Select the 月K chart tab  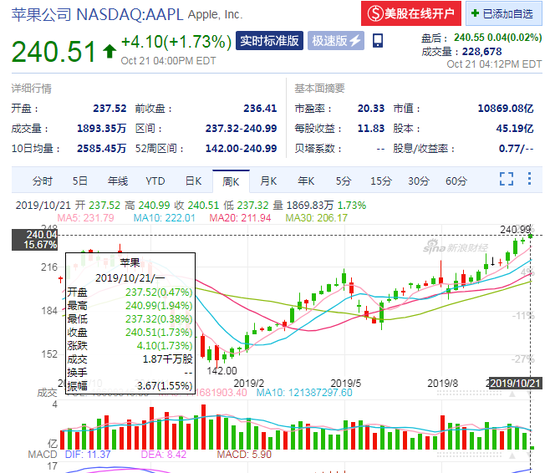click(268, 181)
